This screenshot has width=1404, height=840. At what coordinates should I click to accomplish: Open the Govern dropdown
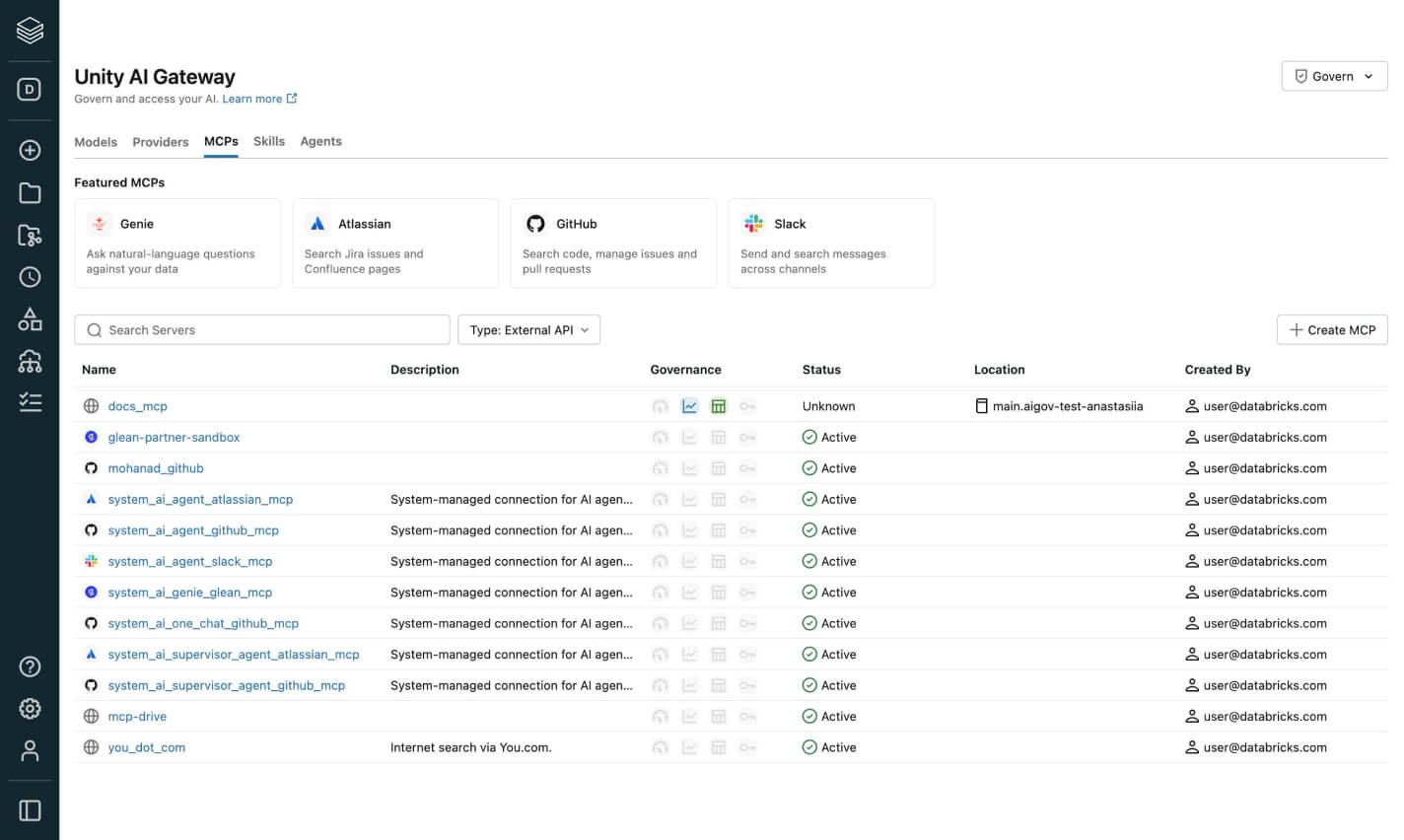click(x=1334, y=76)
